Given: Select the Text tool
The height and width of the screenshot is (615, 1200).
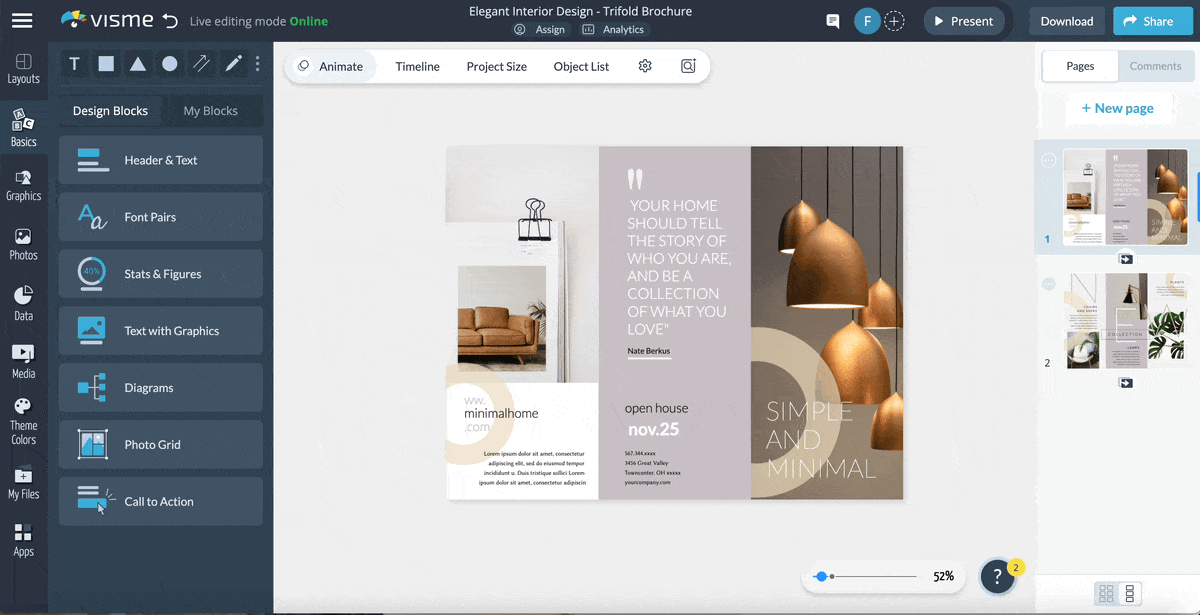Looking at the screenshot, I should 74,64.
